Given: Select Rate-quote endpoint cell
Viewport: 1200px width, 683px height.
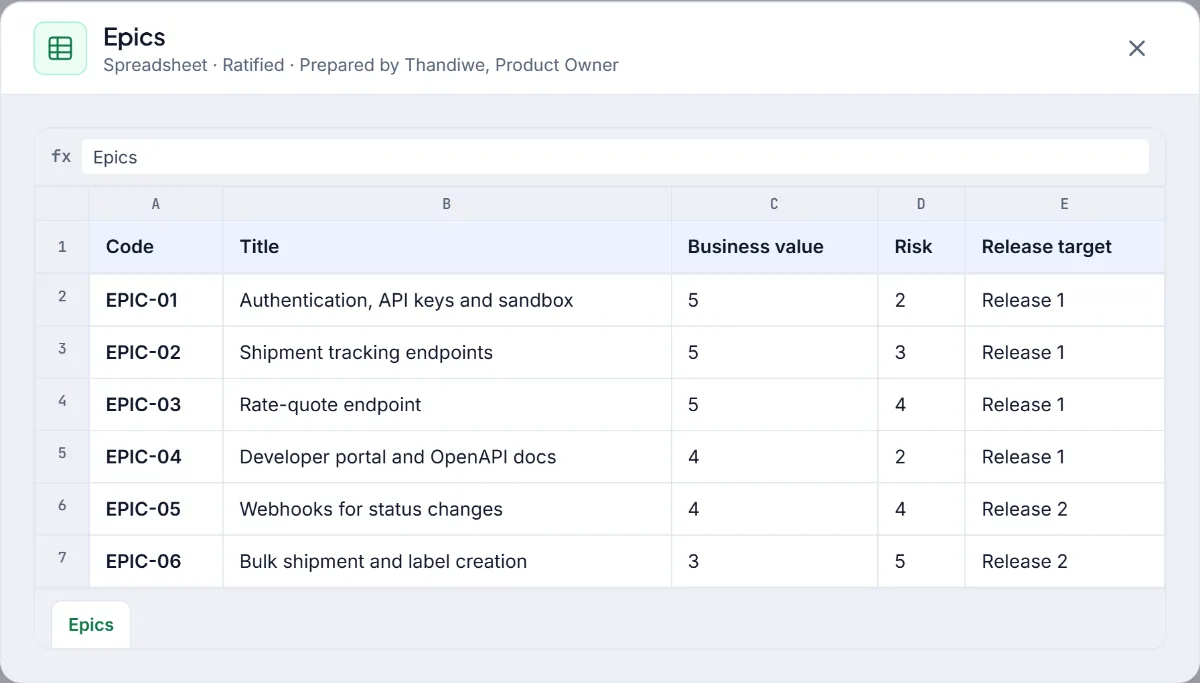Looking at the screenshot, I should tap(447, 404).
